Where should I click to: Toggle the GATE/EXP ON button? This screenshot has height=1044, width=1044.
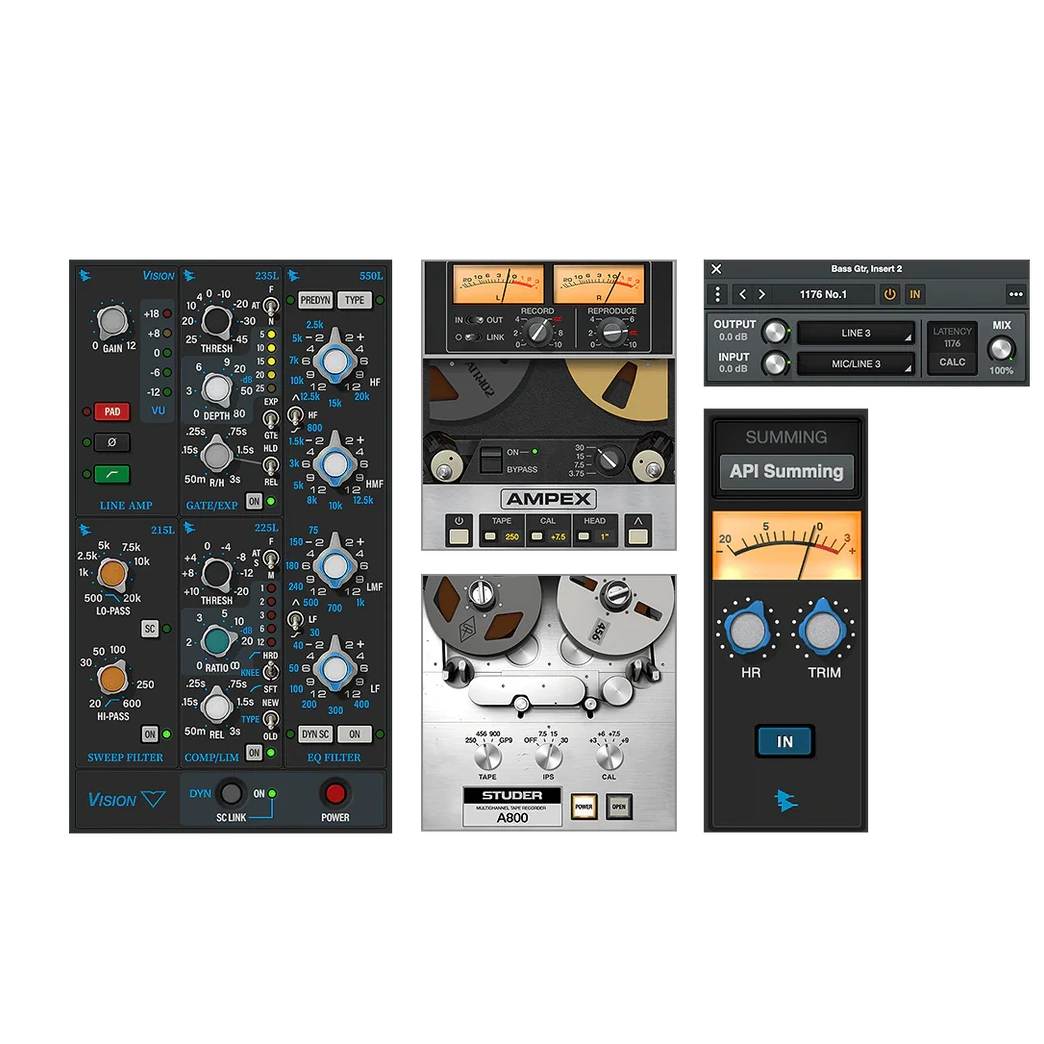pos(254,501)
